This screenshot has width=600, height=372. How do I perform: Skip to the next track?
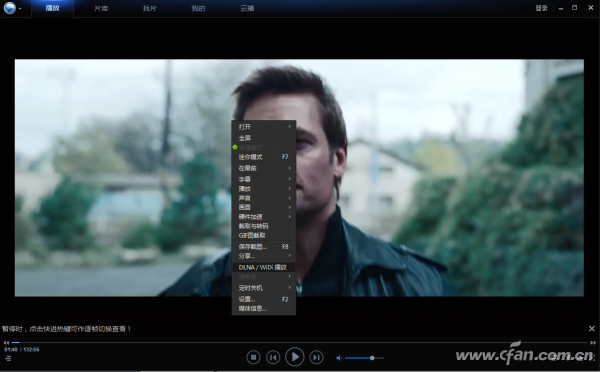pos(316,357)
